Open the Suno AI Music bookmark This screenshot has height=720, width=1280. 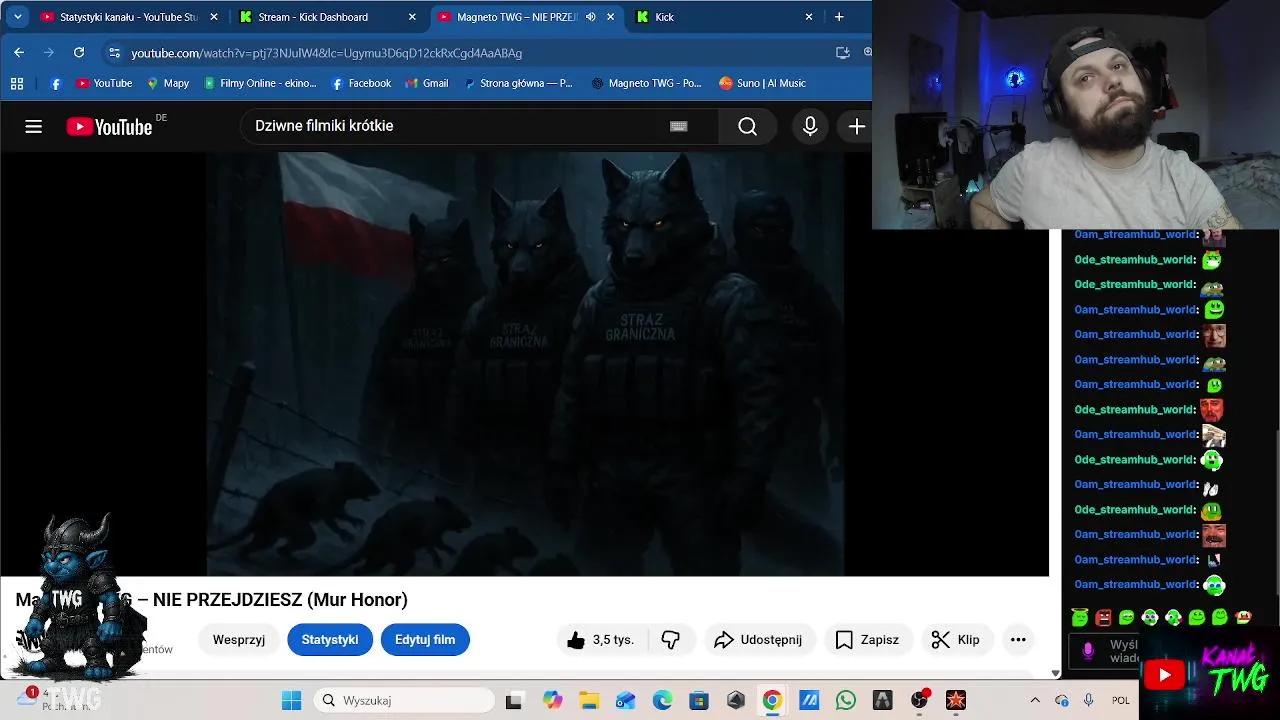click(x=763, y=84)
